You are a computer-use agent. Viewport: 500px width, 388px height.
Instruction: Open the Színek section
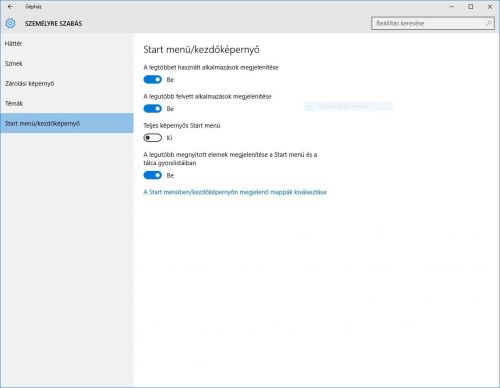click(67, 63)
